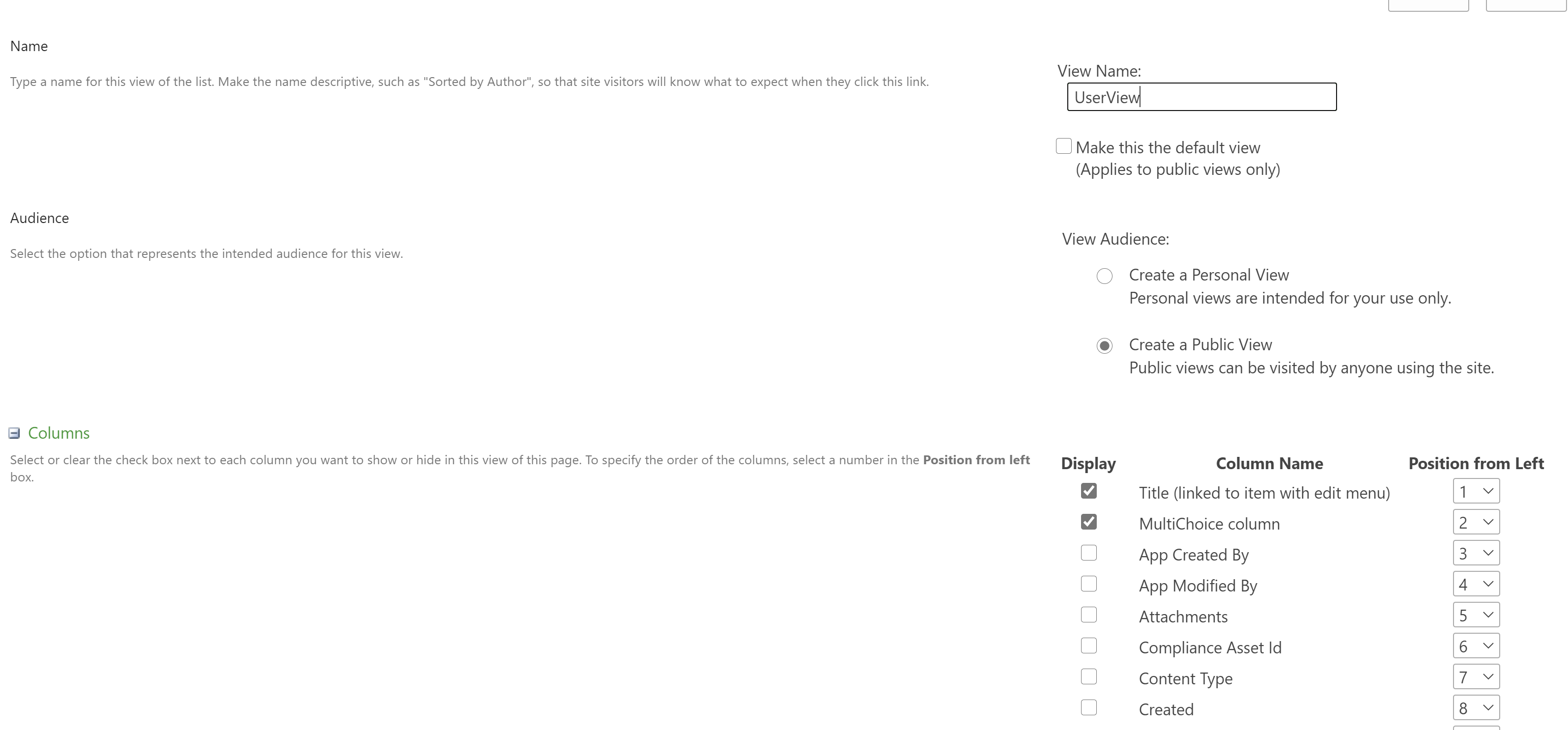Check the 'App Created By' display checkbox

(1087, 553)
